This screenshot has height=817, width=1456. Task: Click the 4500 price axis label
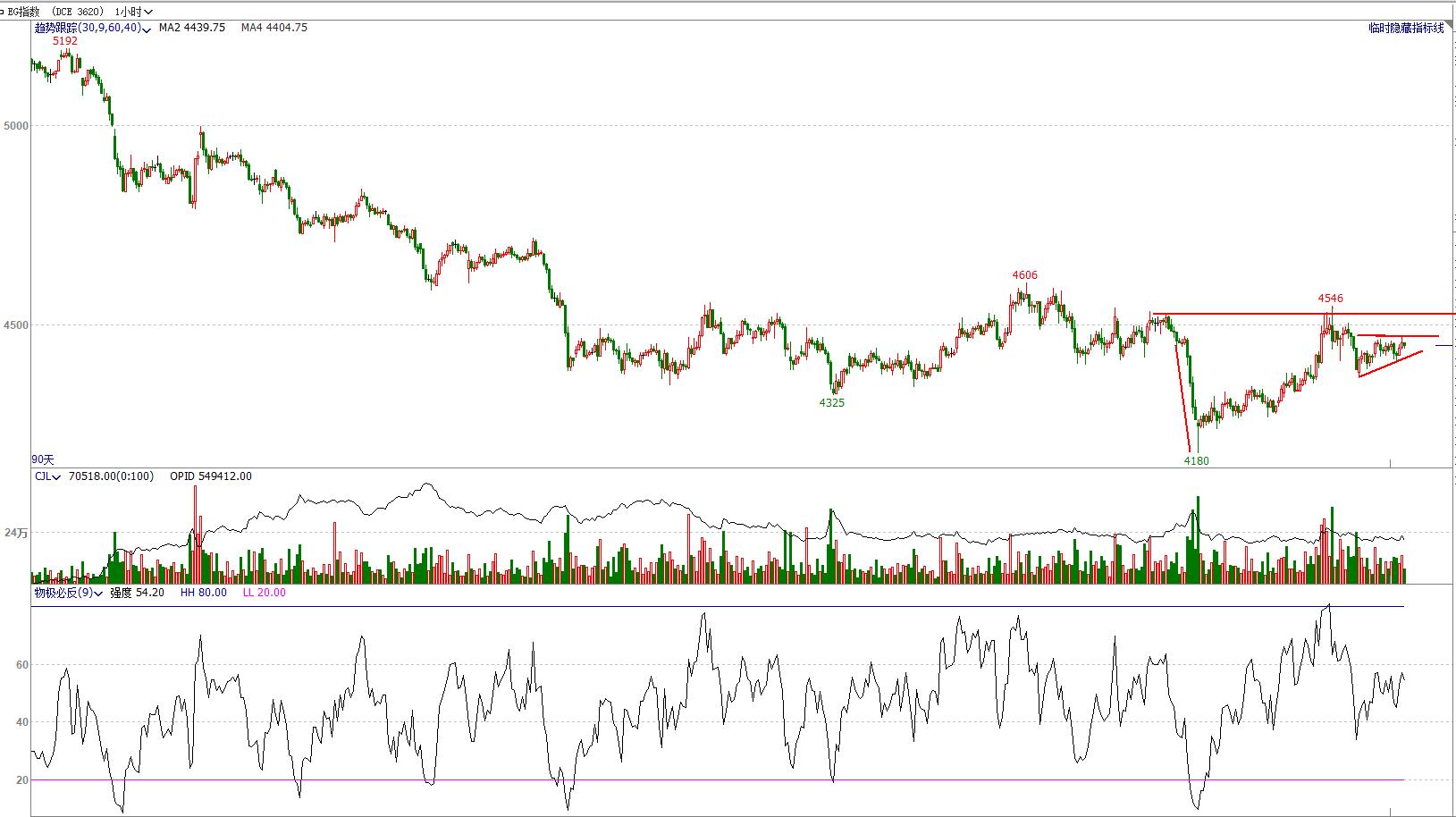[16, 325]
